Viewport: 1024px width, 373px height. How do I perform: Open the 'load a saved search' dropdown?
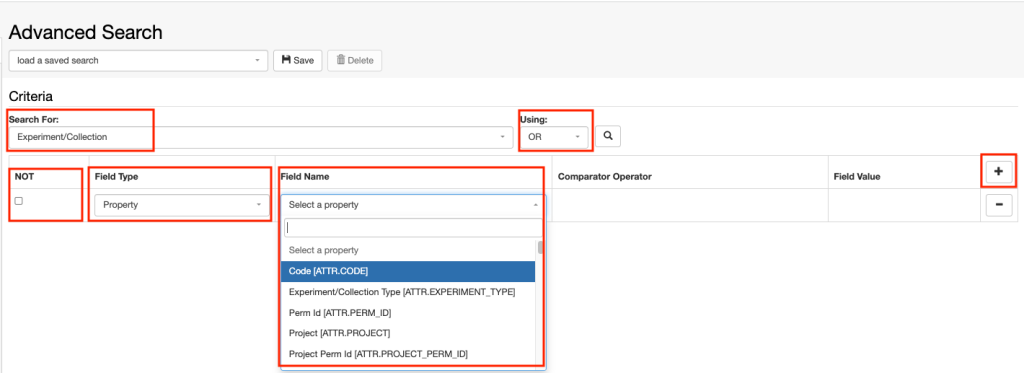[138, 60]
